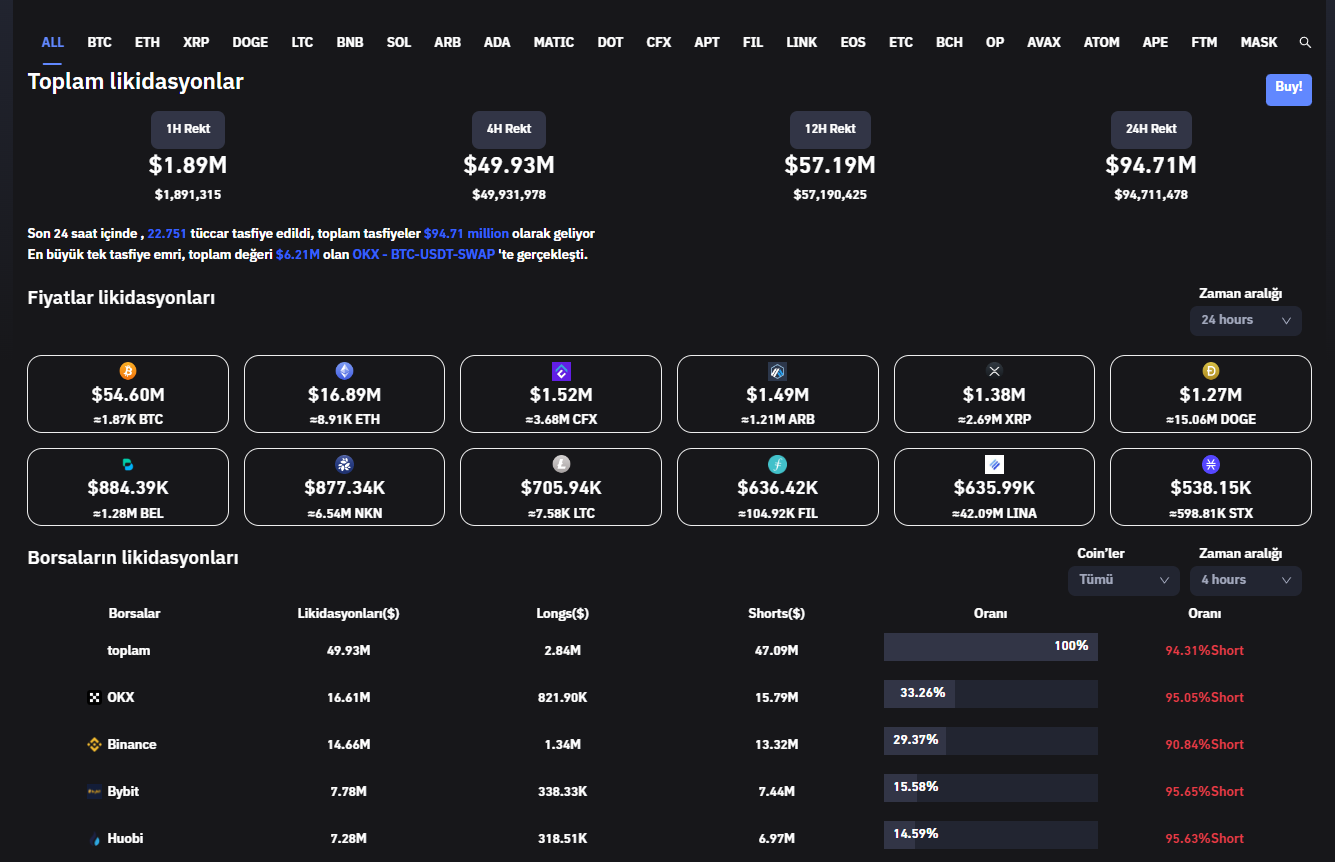This screenshot has width=1335, height=862.
Task: Click the search magnifier icon
Action: 1304,43
